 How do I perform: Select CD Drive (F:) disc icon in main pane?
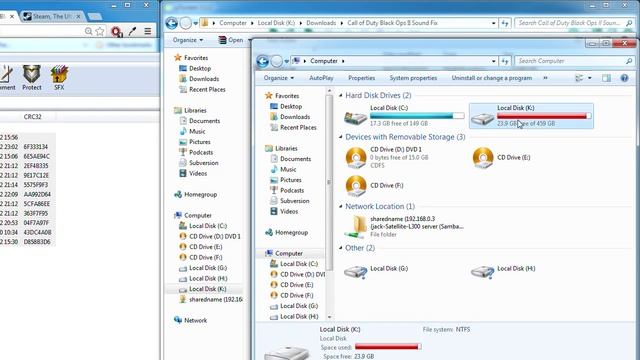tap(356, 186)
